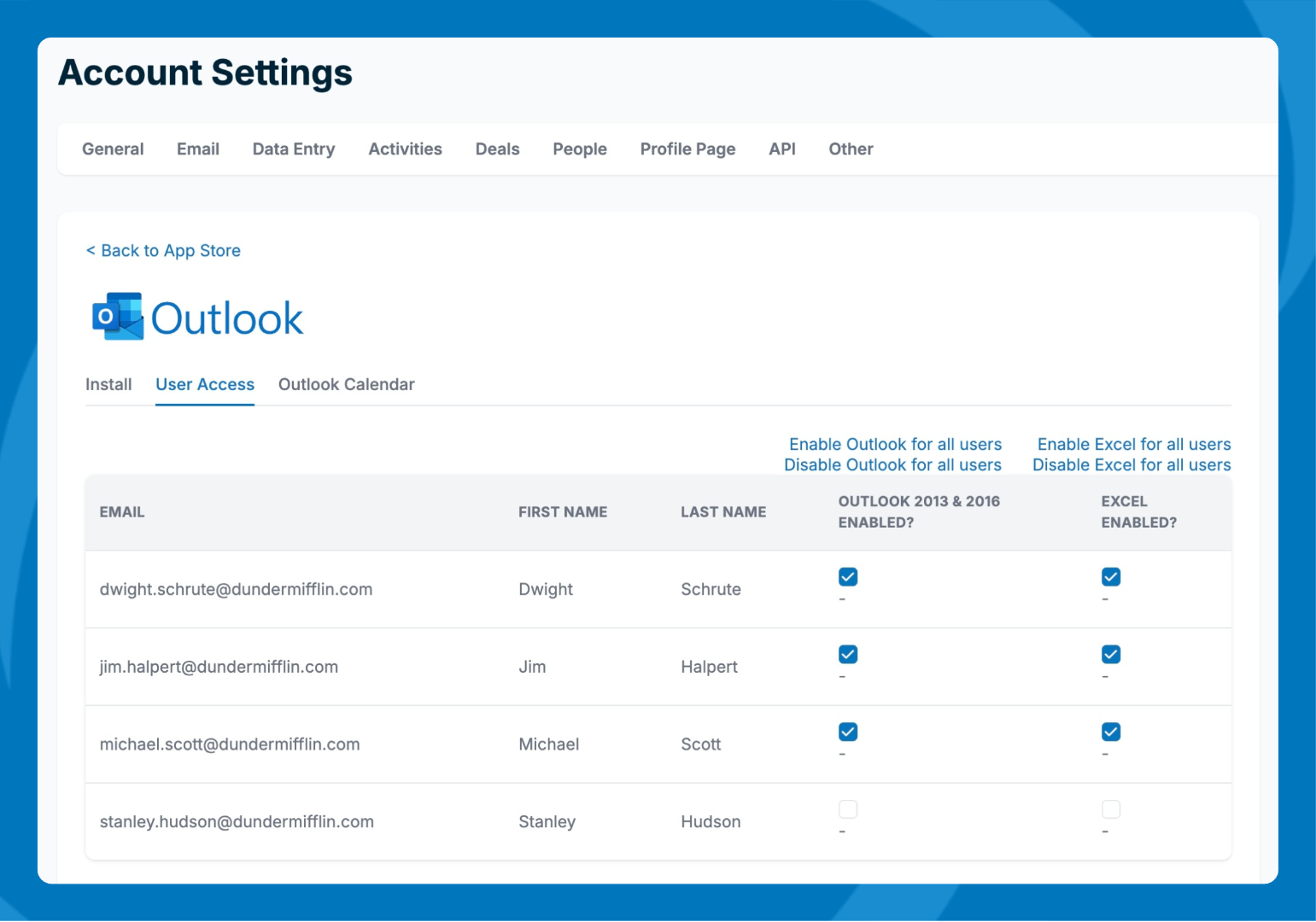The height and width of the screenshot is (922, 1316).
Task: Uncheck Outlook enabled for Jim Halpert
Action: point(847,655)
